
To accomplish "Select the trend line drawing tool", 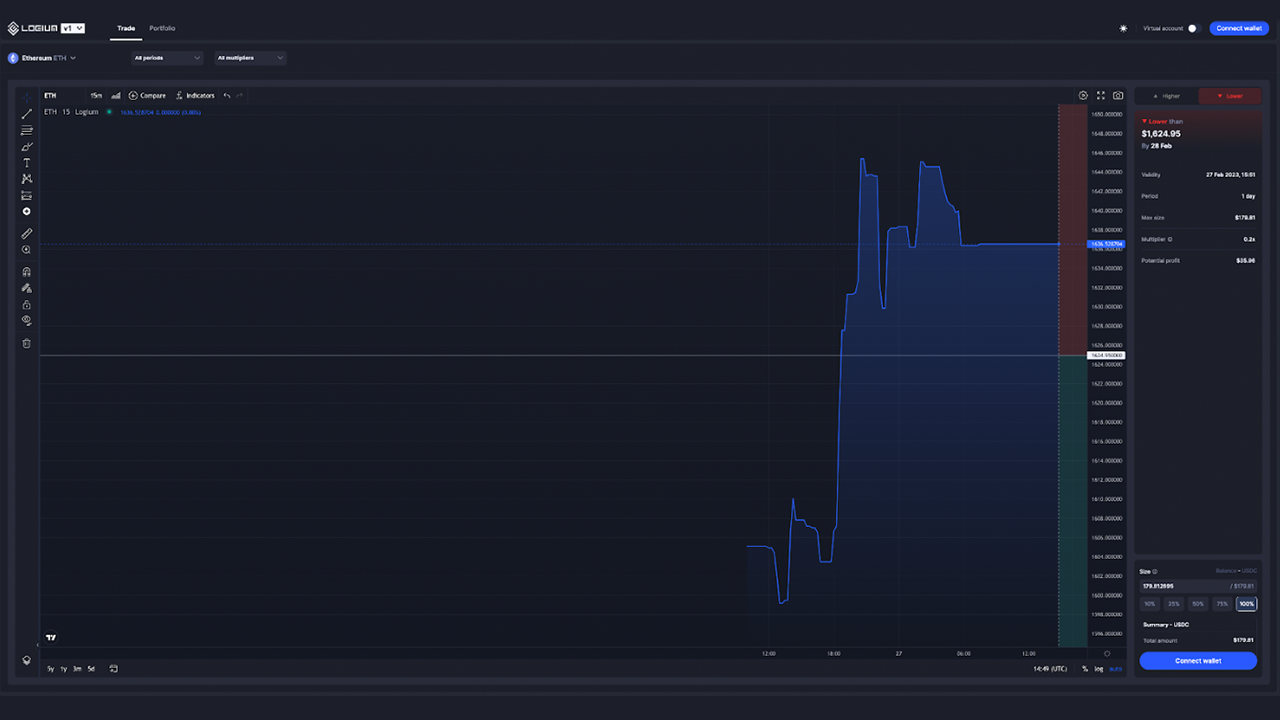I will [x=27, y=114].
